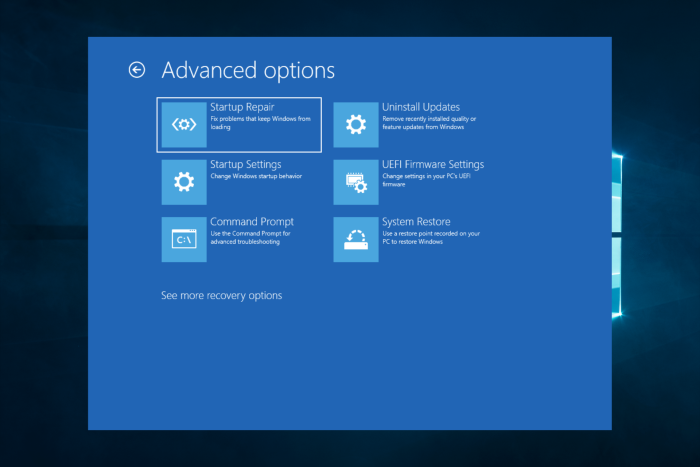
Task: Open the Startup Repair title
Action: point(242,108)
